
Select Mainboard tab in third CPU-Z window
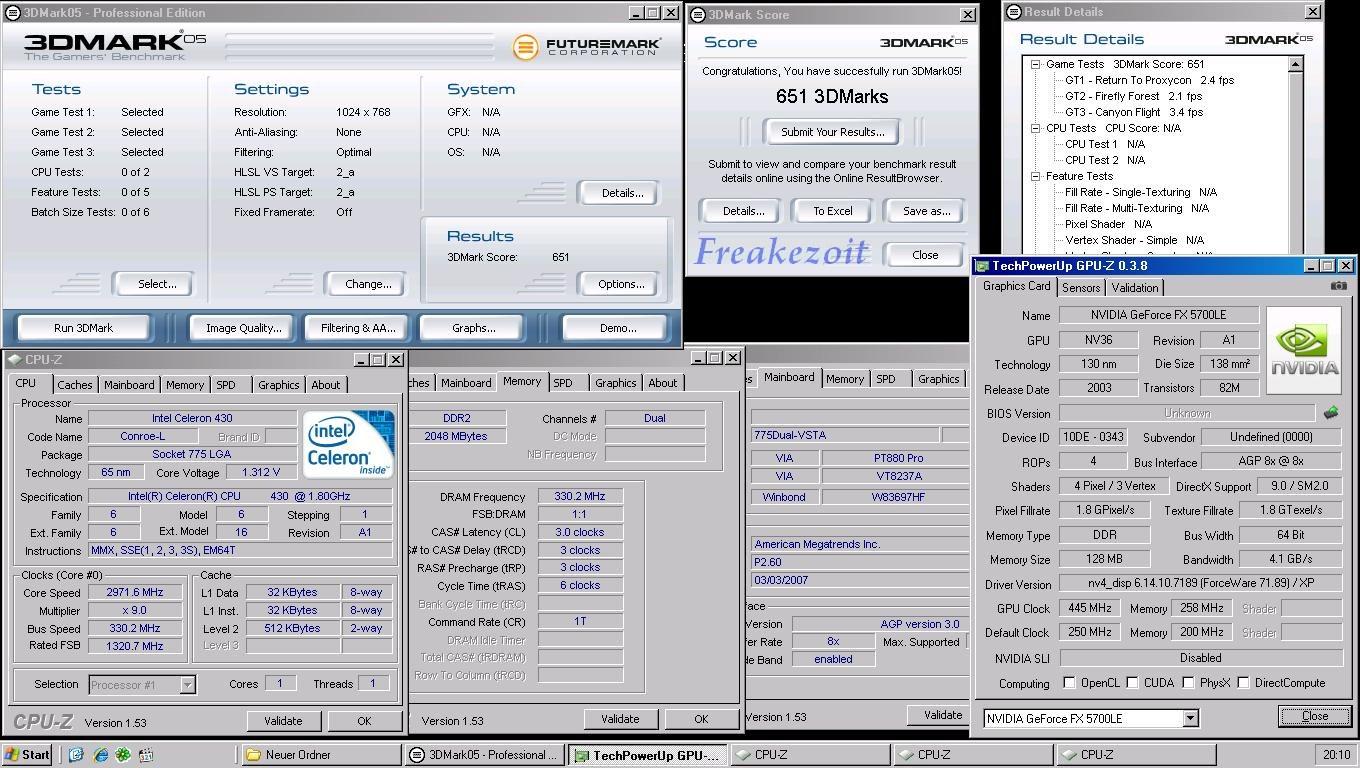(x=789, y=377)
